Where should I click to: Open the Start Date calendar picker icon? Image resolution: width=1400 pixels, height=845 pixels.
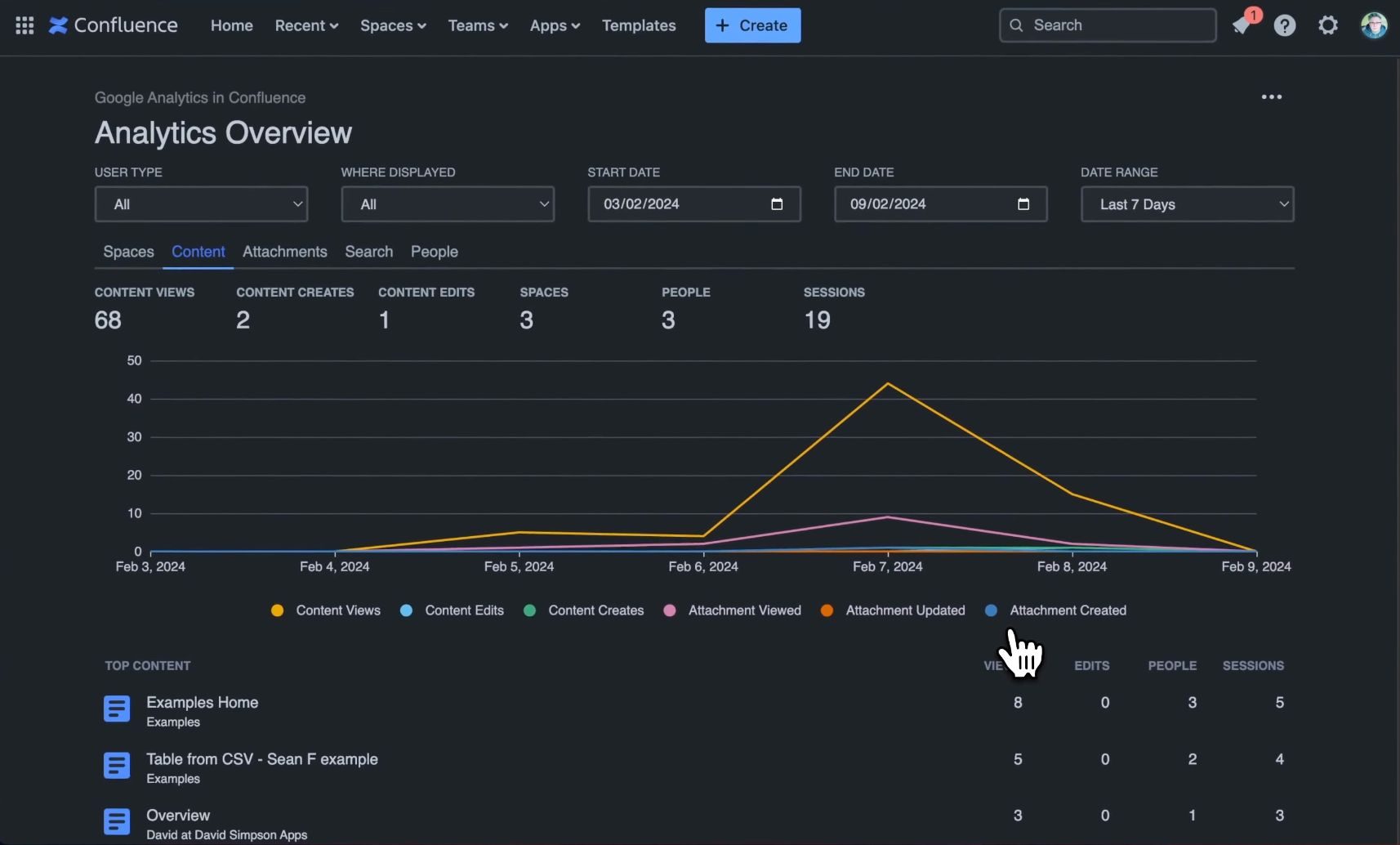(x=777, y=204)
